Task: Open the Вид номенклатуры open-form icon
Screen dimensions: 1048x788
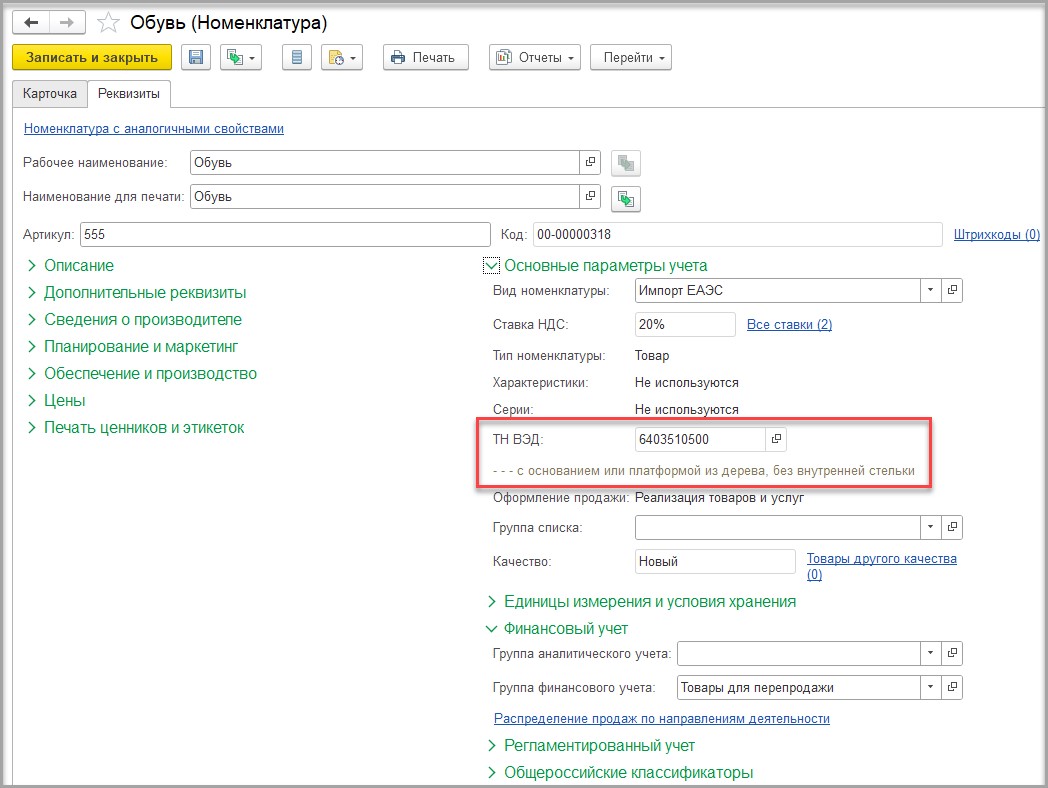Action: (952, 290)
